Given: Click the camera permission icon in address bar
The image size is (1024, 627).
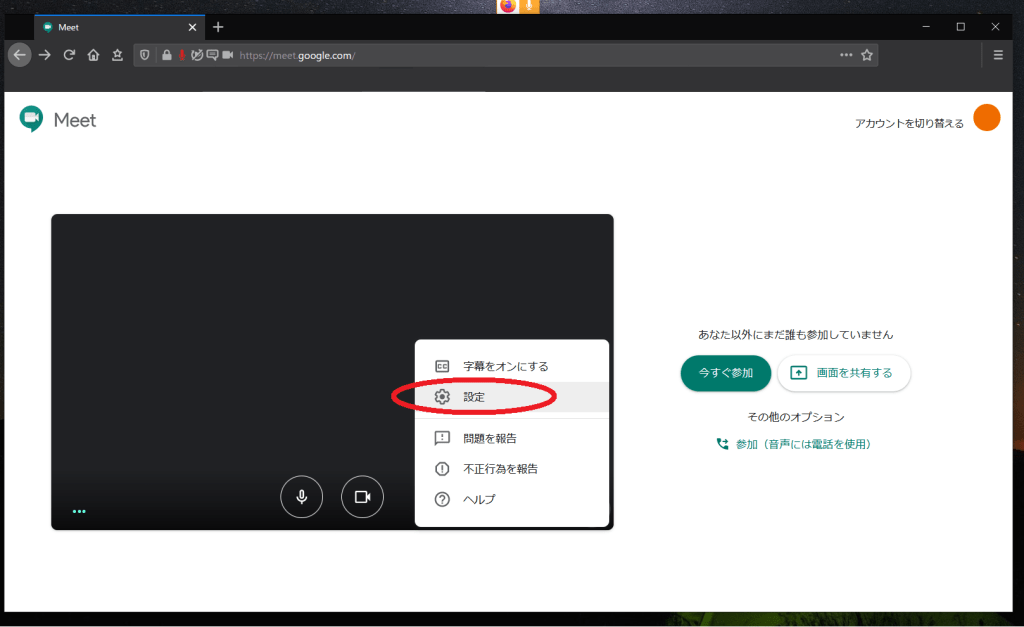Looking at the screenshot, I should click(227, 55).
